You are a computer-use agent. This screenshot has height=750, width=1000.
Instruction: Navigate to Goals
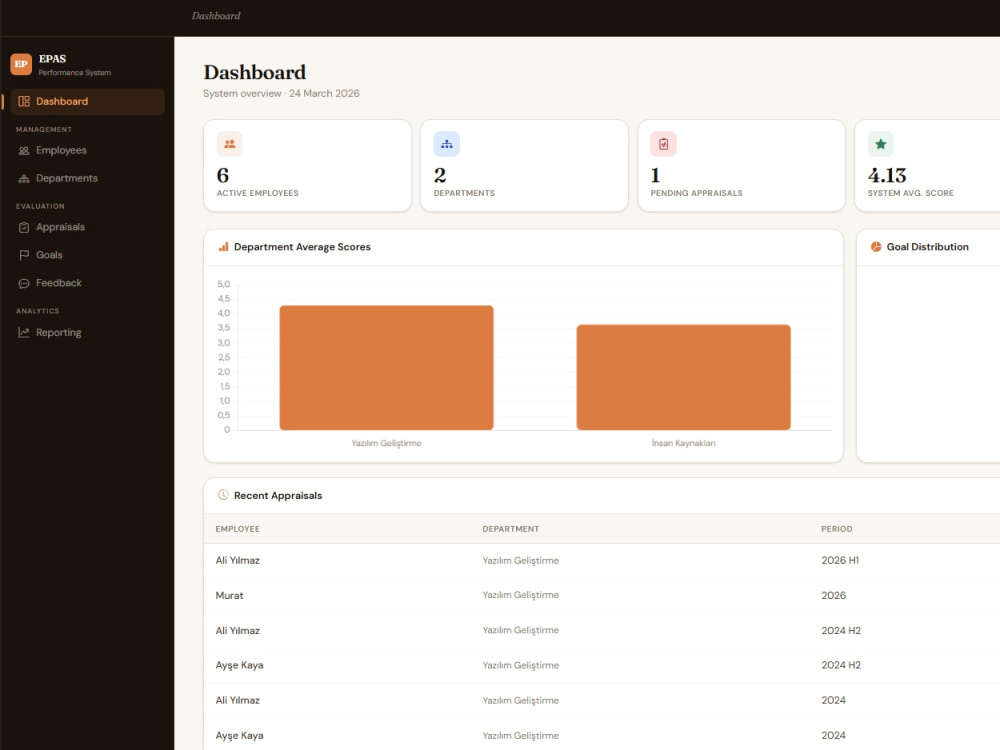pos(87,255)
